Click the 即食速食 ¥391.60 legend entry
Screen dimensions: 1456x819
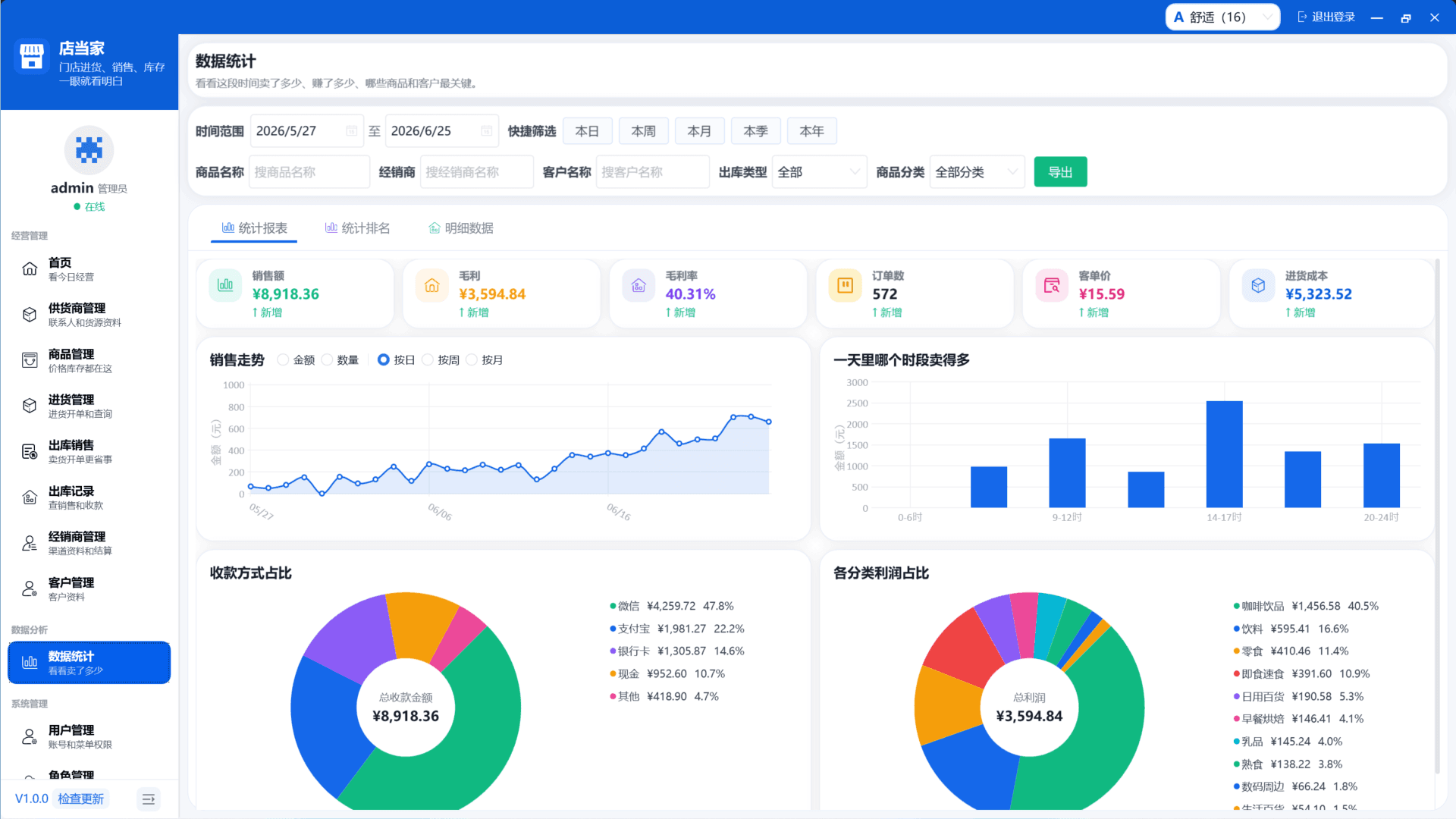tap(1301, 674)
